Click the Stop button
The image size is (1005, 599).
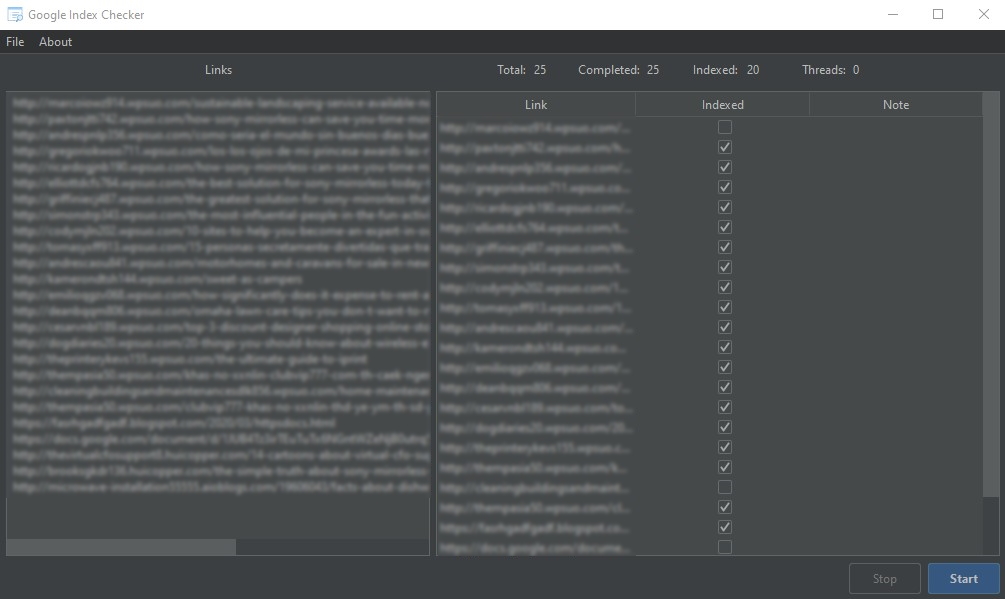pyautogui.click(x=885, y=578)
